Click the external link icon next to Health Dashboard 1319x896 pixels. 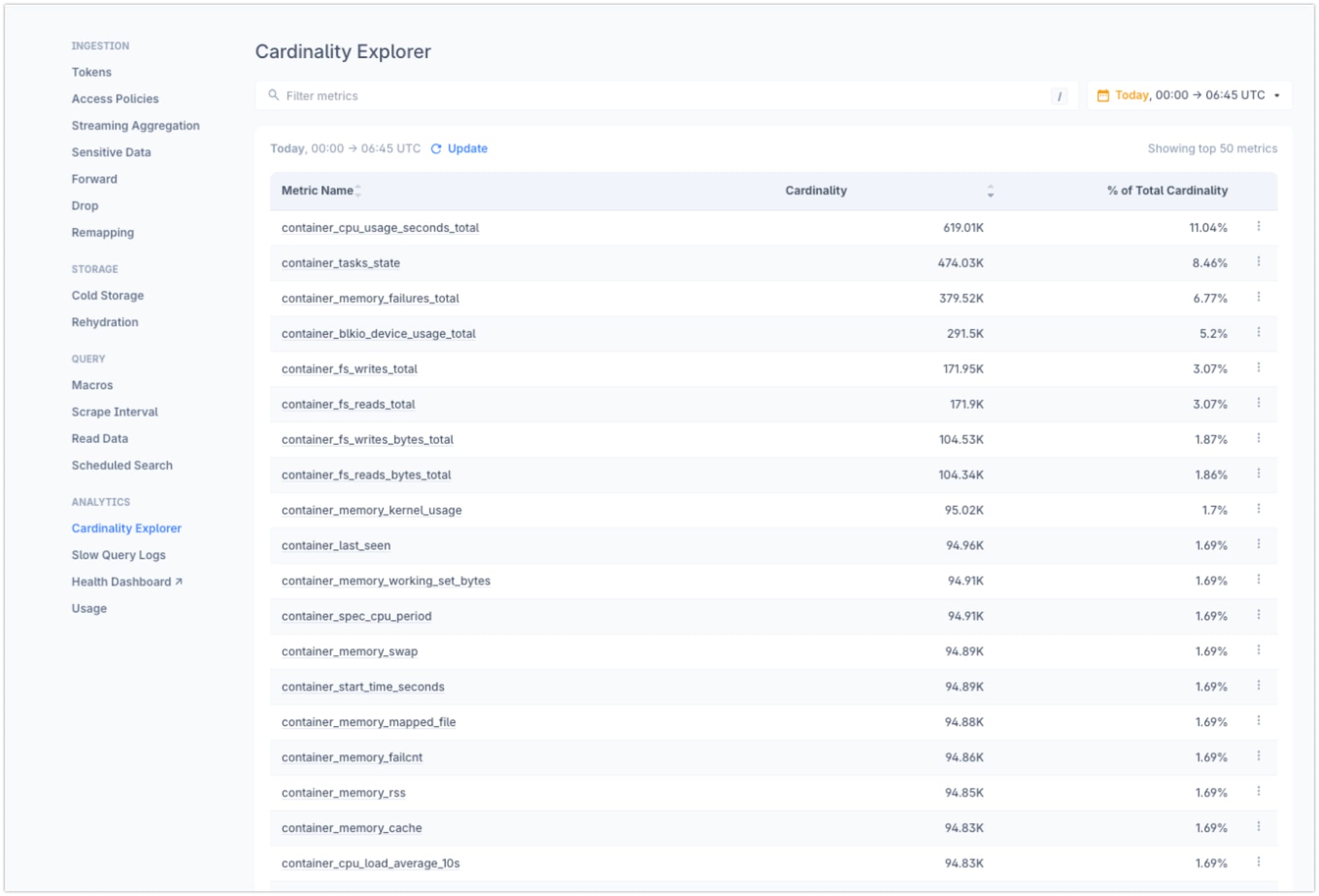(177, 582)
